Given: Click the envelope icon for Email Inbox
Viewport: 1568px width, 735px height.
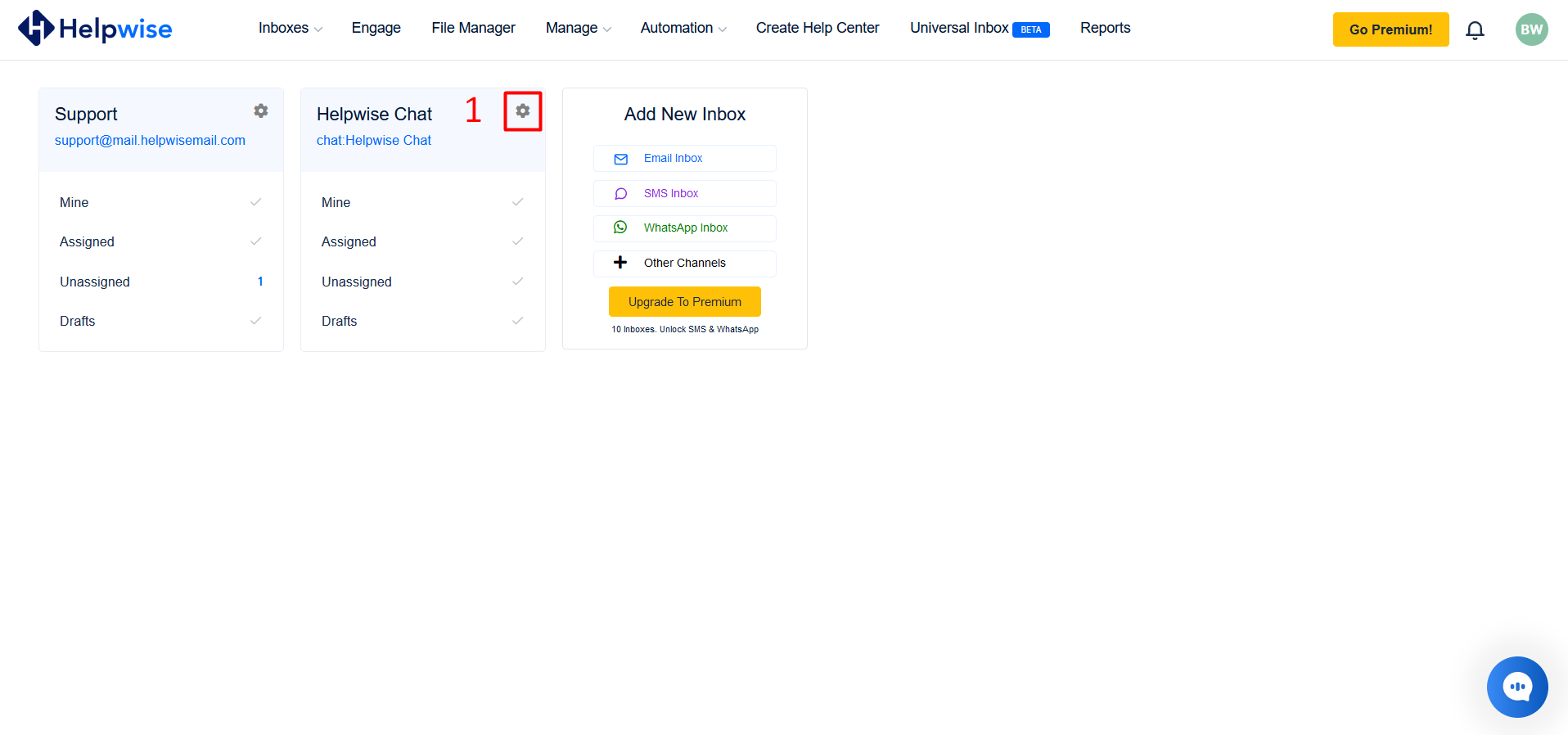Looking at the screenshot, I should tap(621, 159).
